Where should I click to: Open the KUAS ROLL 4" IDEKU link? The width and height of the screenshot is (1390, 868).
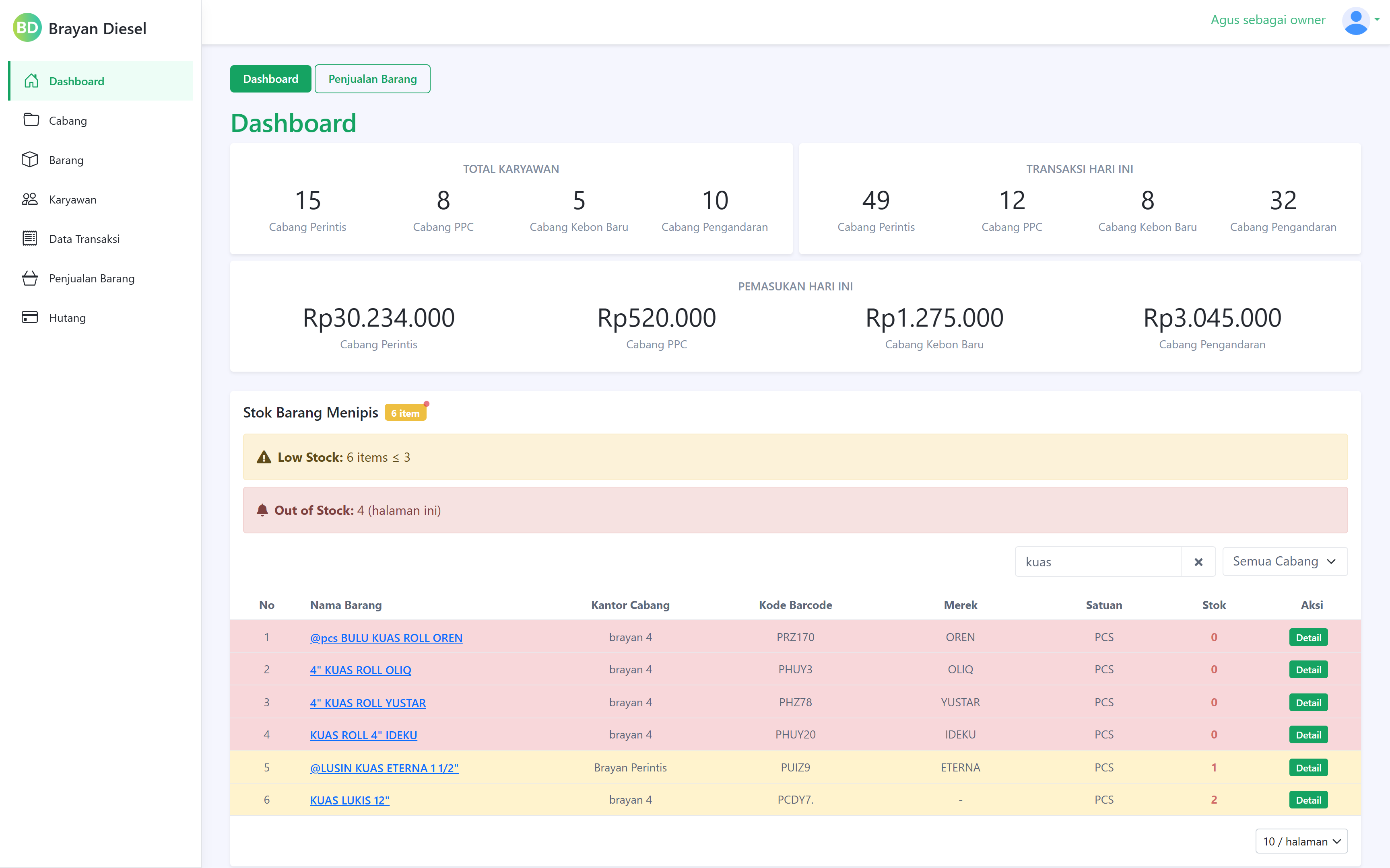pos(363,735)
